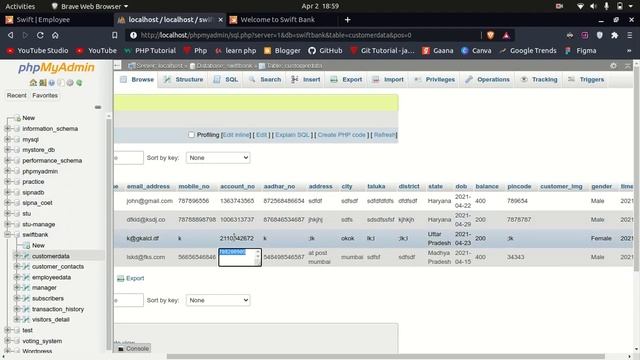Collapse all tree items via link icon
Screen dimensions: 640x360
[98, 107]
